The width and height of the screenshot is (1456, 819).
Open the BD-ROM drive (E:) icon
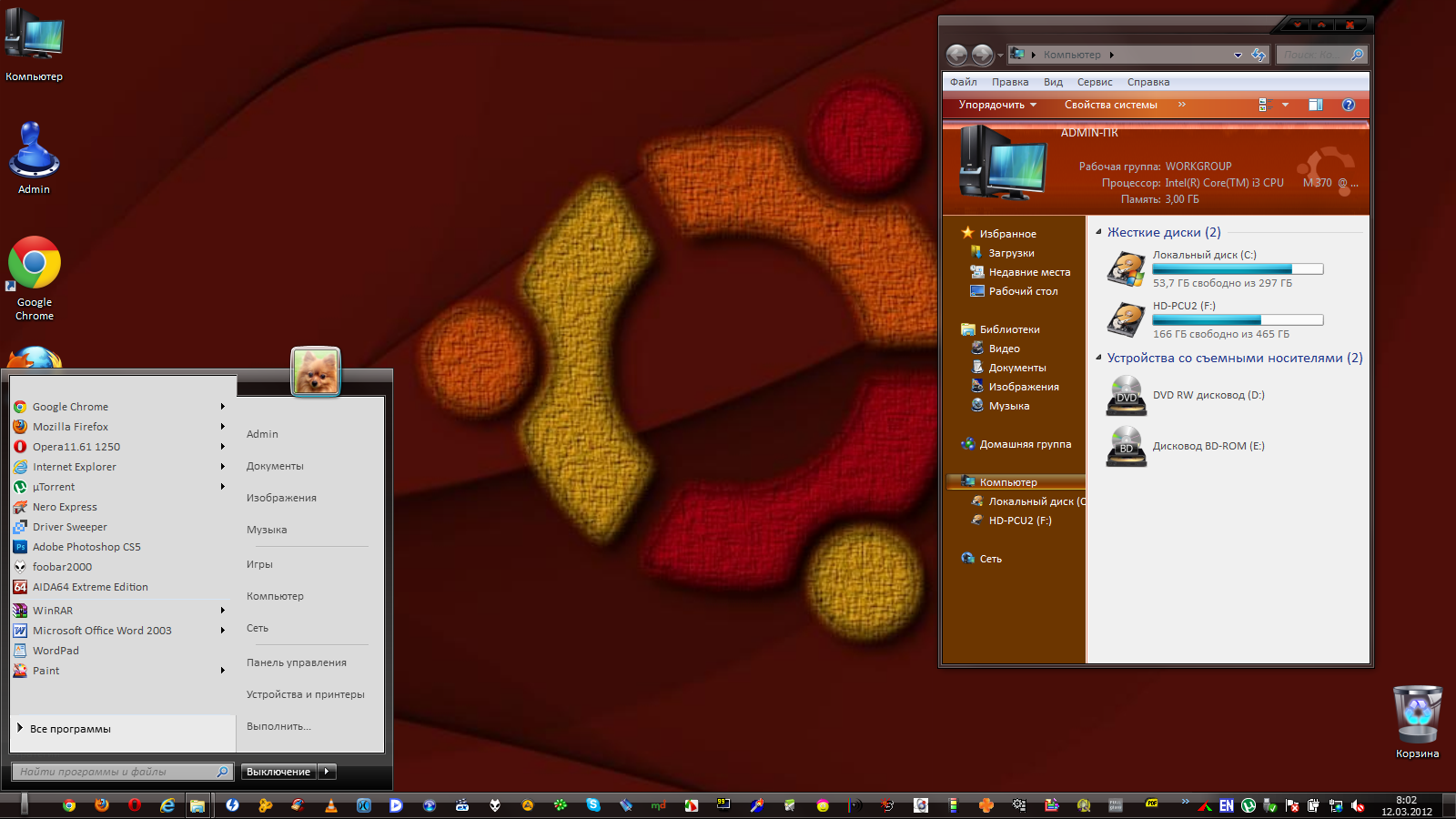pos(1127,447)
